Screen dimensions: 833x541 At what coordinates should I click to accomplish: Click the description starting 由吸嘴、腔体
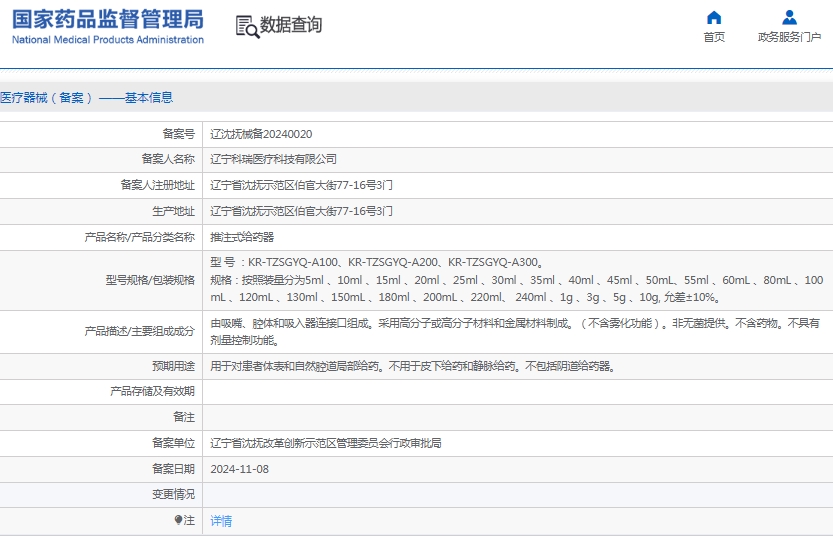coord(515,332)
